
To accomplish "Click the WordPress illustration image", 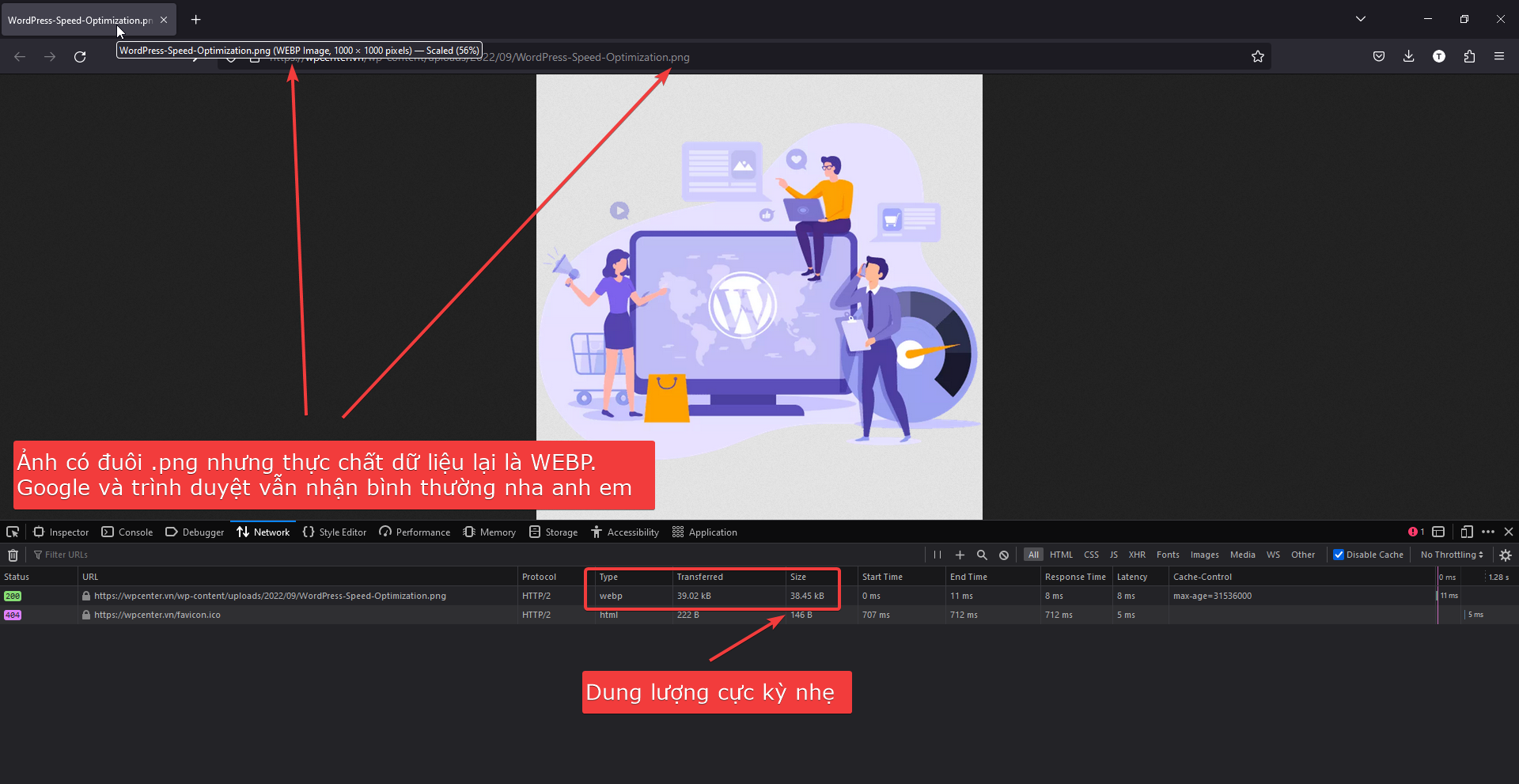I will 759,297.
